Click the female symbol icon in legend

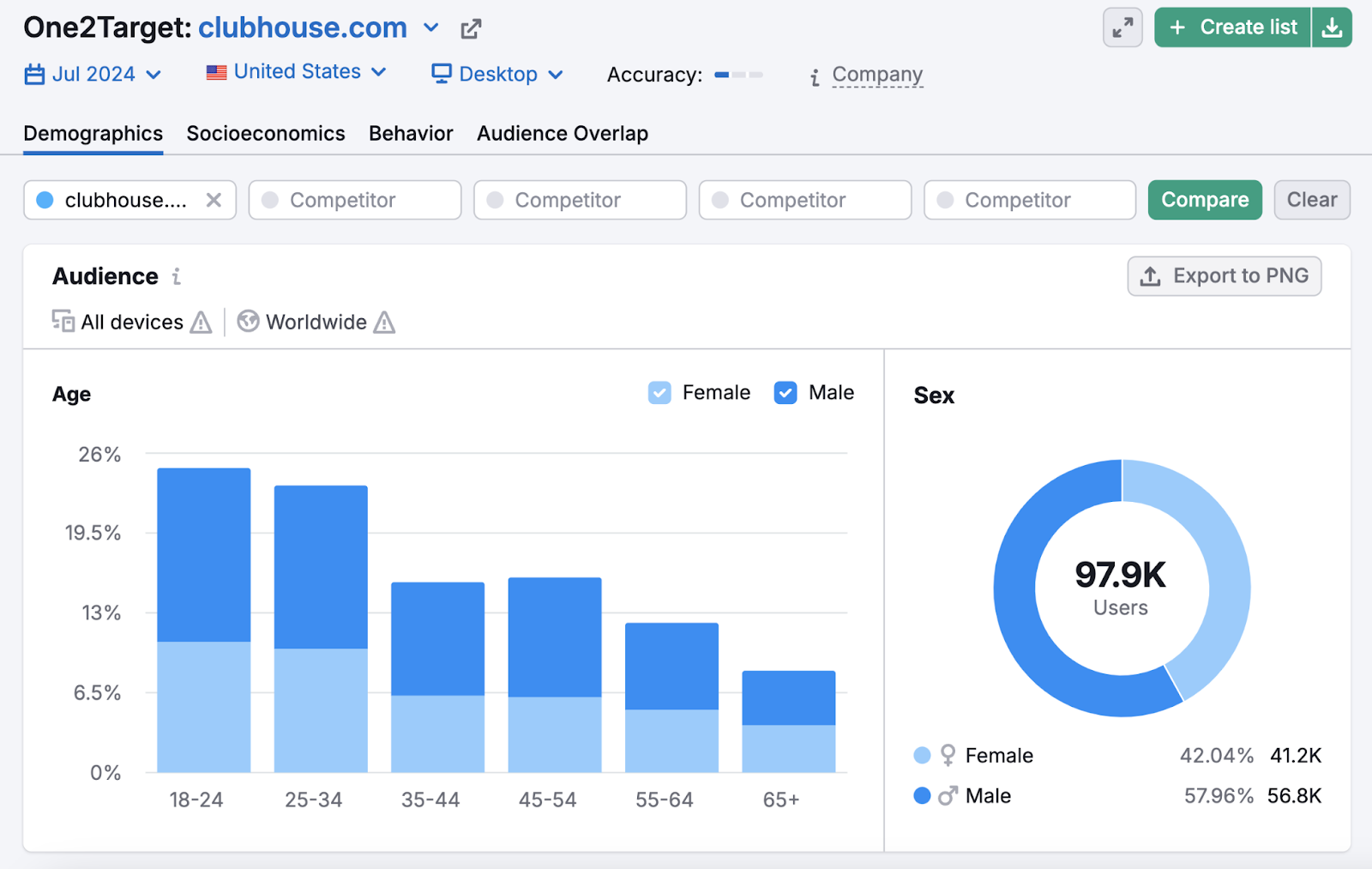(948, 755)
